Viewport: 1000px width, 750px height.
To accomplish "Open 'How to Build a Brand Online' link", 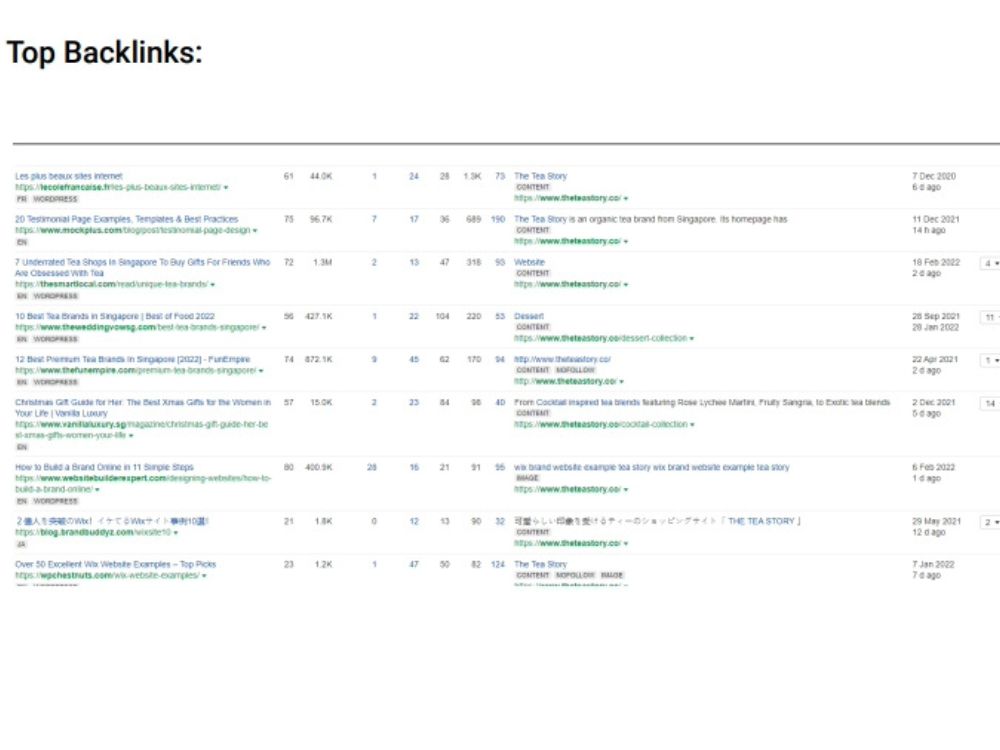I will pyautogui.click(x=104, y=467).
